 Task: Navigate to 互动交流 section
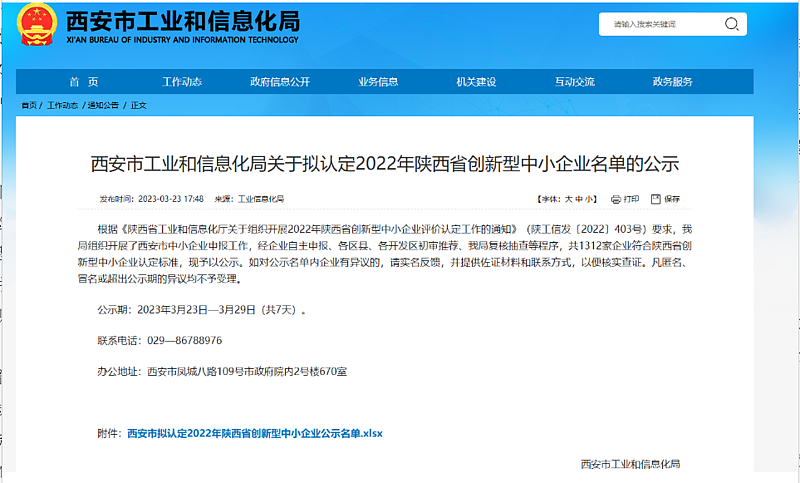574,82
